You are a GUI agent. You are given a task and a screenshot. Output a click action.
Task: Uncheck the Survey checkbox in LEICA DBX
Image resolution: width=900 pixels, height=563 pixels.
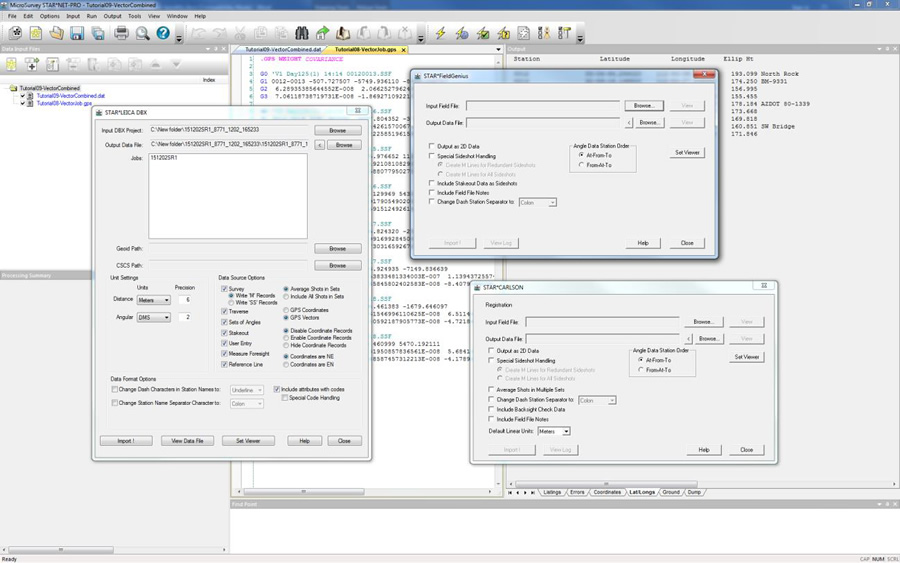coord(224,289)
